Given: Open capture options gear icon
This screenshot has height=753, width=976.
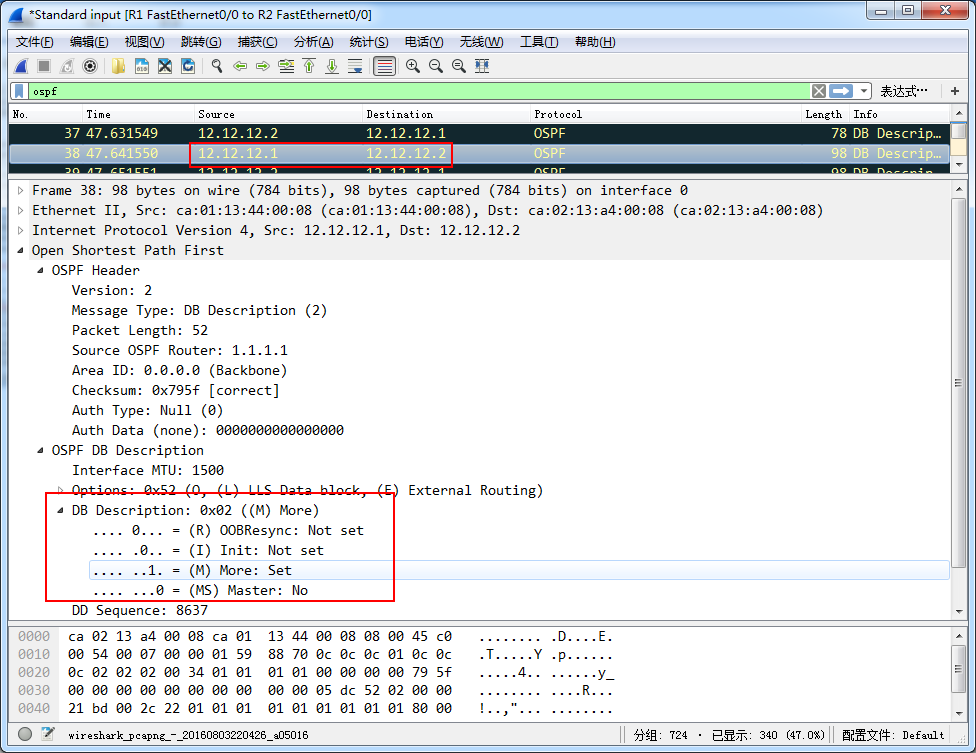Looking at the screenshot, I should [x=90, y=66].
